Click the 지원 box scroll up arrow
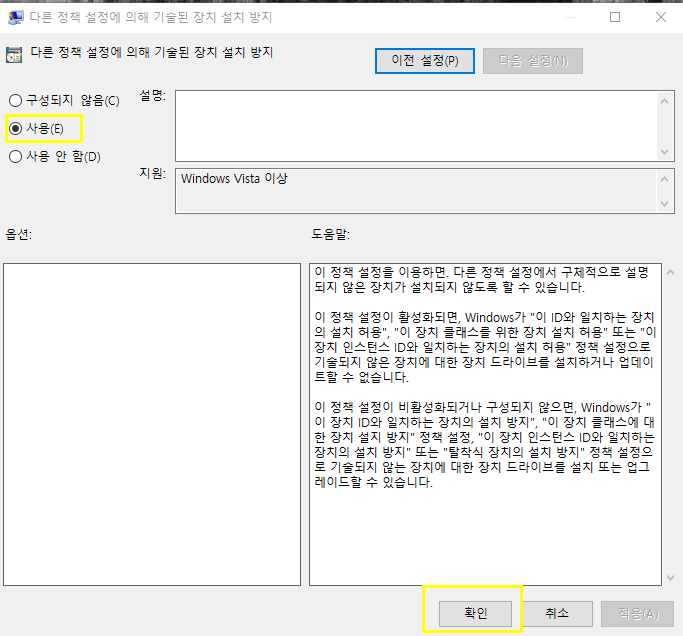Screen dimensions: 683x636 point(664,179)
